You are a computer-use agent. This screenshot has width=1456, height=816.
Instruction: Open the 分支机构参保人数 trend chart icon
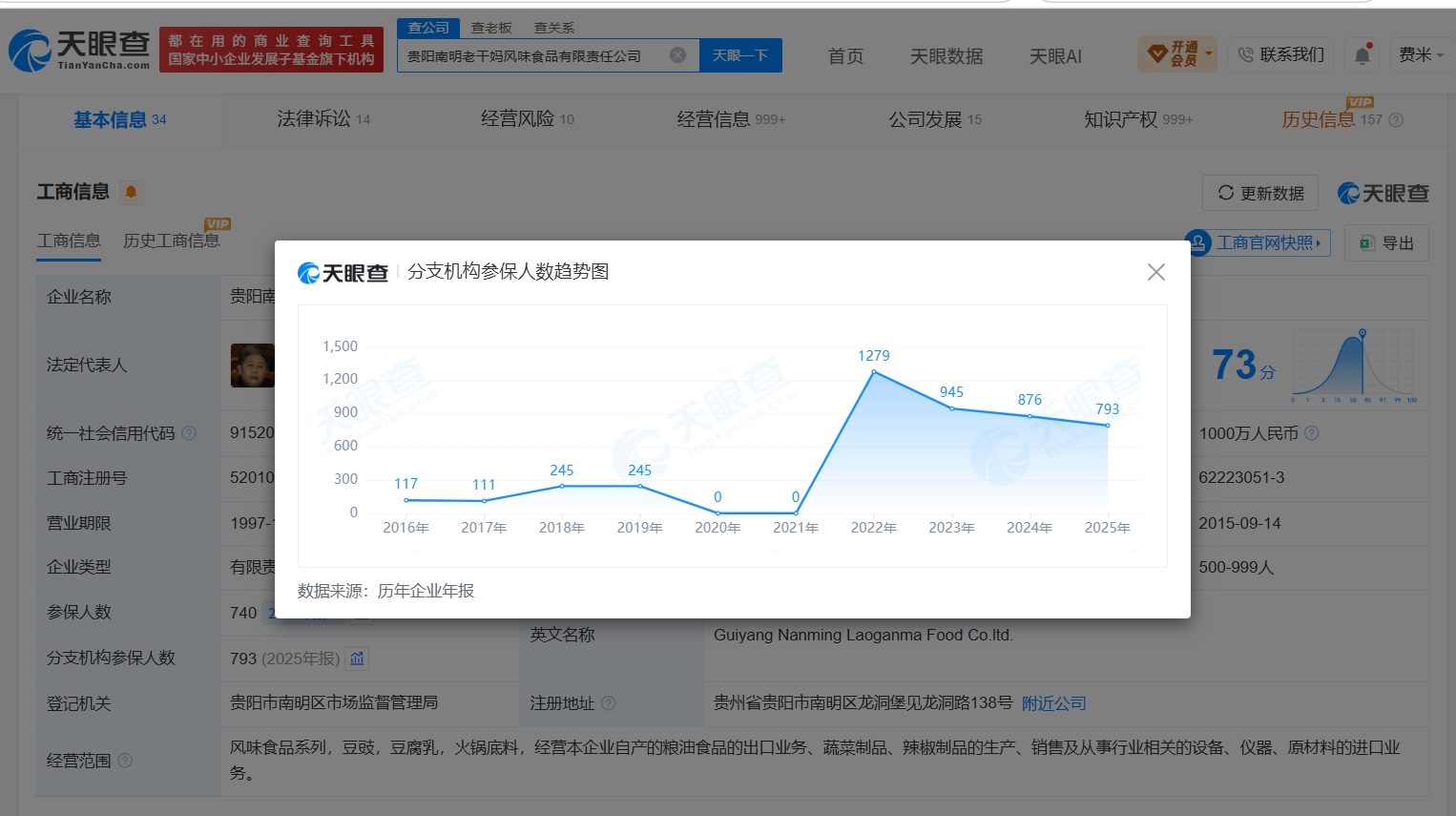click(x=357, y=659)
